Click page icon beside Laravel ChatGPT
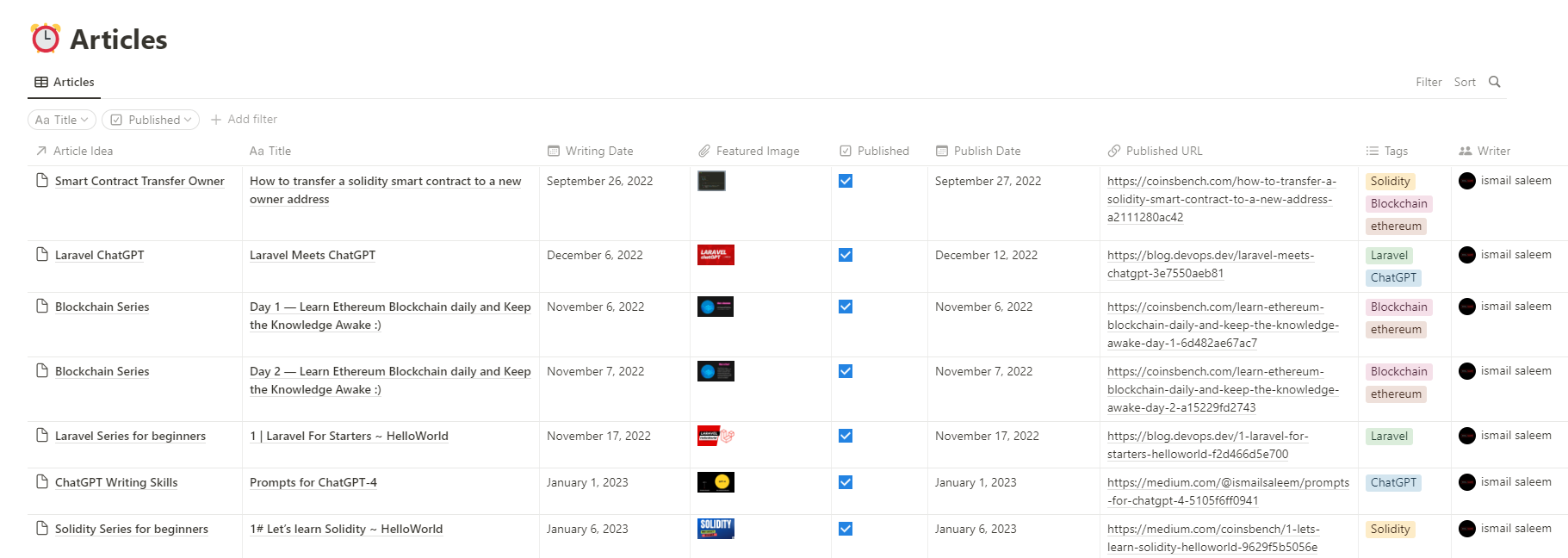This screenshot has width=1568, height=558. [x=41, y=254]
